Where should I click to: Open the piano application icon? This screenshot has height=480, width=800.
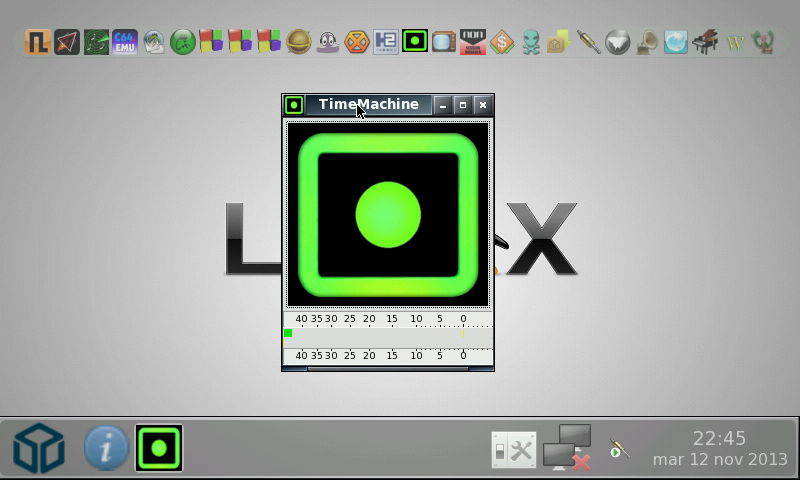click(706, 42)
